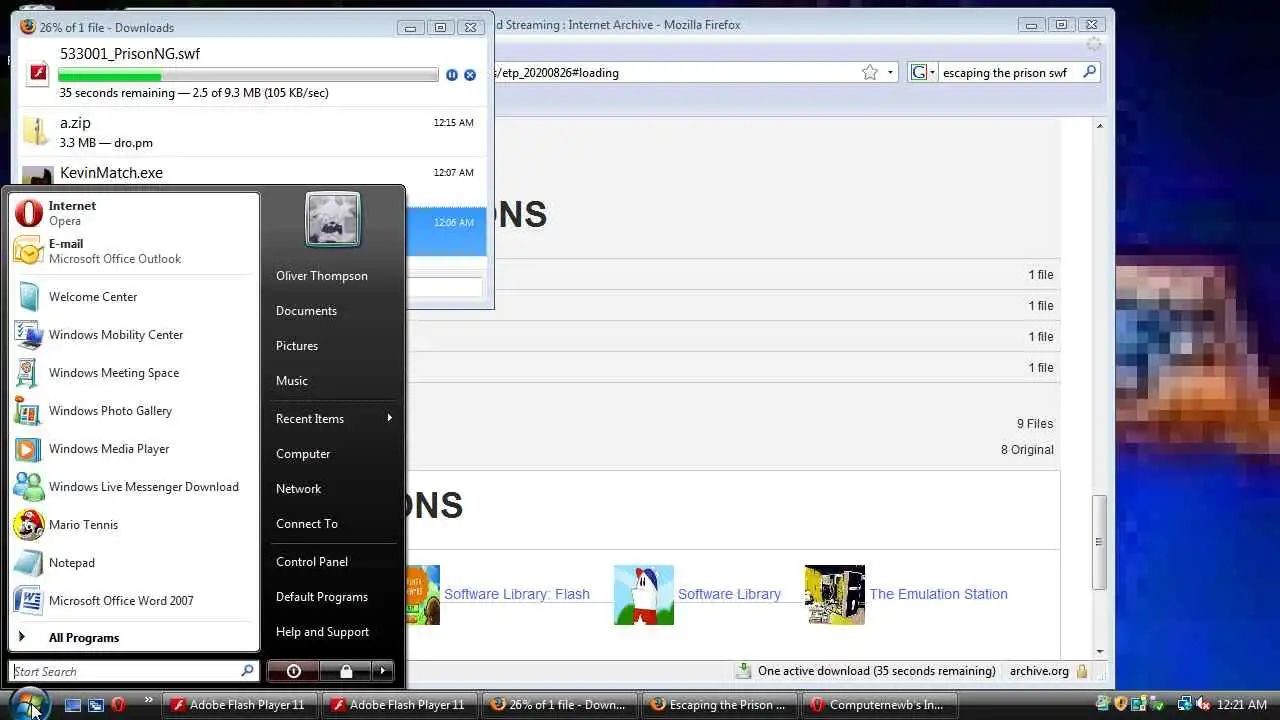Click the Start orb button
This screenshot has width=1280, height=720.
[x=28, y=704]
